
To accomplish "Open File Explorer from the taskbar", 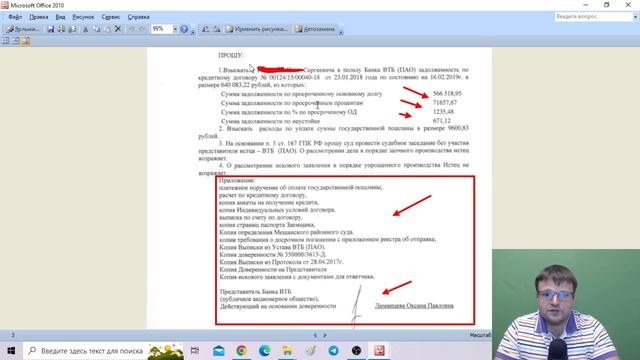I will [x=287, y=351].
